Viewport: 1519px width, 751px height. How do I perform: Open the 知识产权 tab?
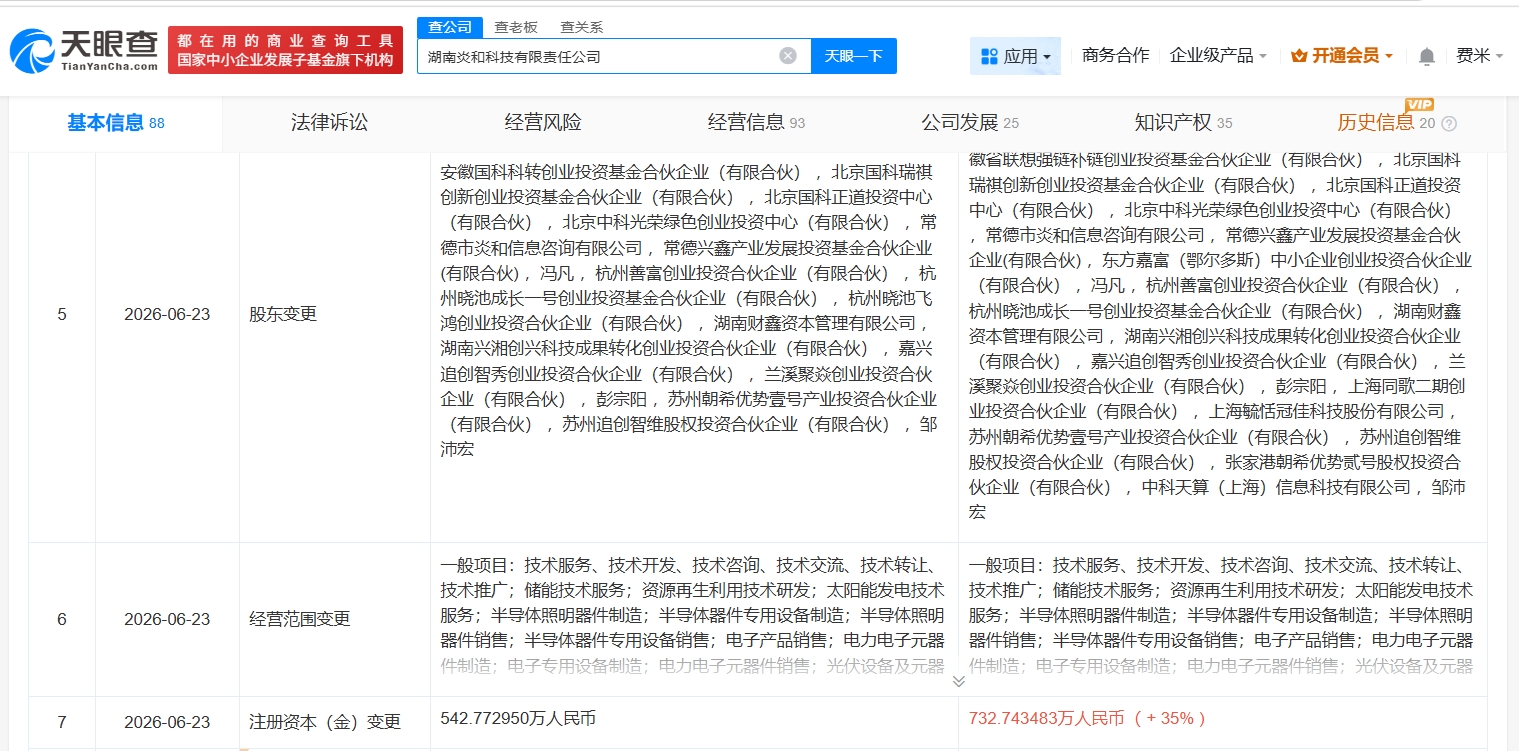tap(1183, 123)
